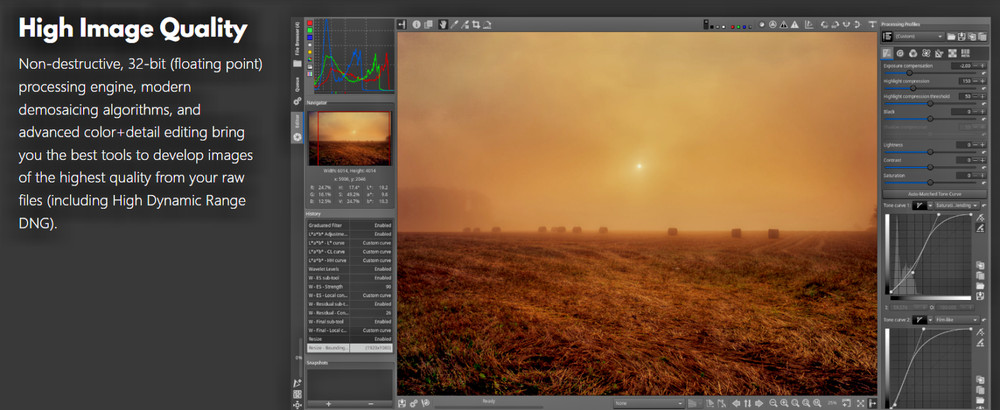Select 'Wavelet Levels' history entry
1000x410 pixels.
[349, 269]
